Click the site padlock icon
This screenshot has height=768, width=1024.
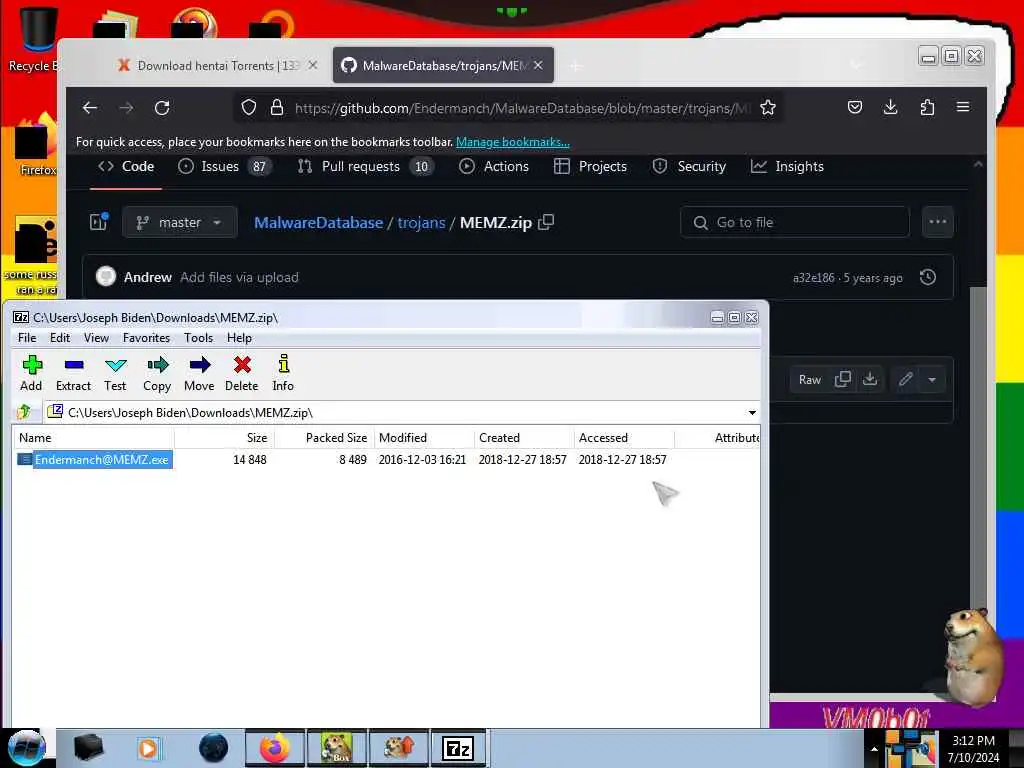point(277,108)
